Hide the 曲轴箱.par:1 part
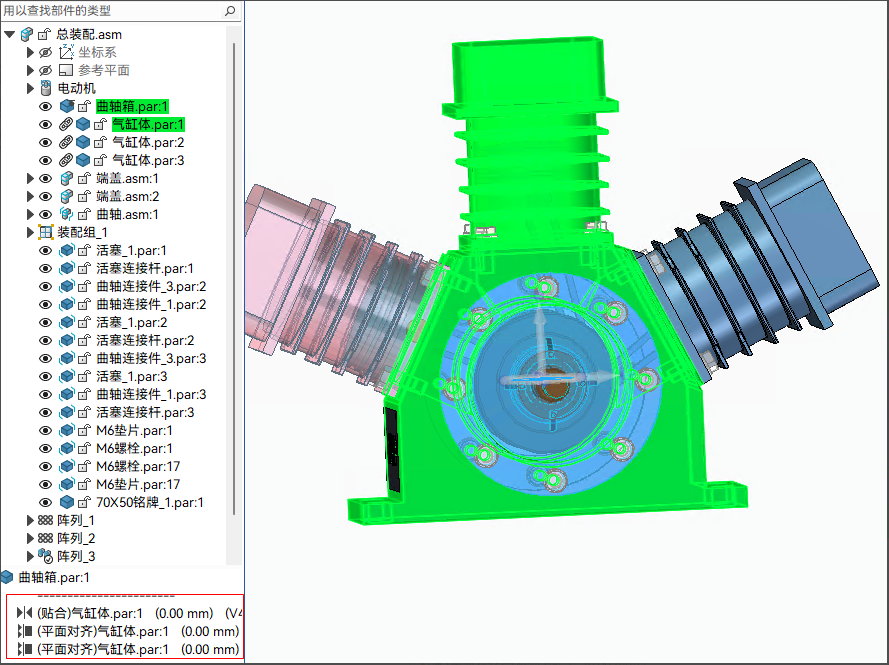The width and height of the screenshot is (889, 665). (x=45, y=107)
